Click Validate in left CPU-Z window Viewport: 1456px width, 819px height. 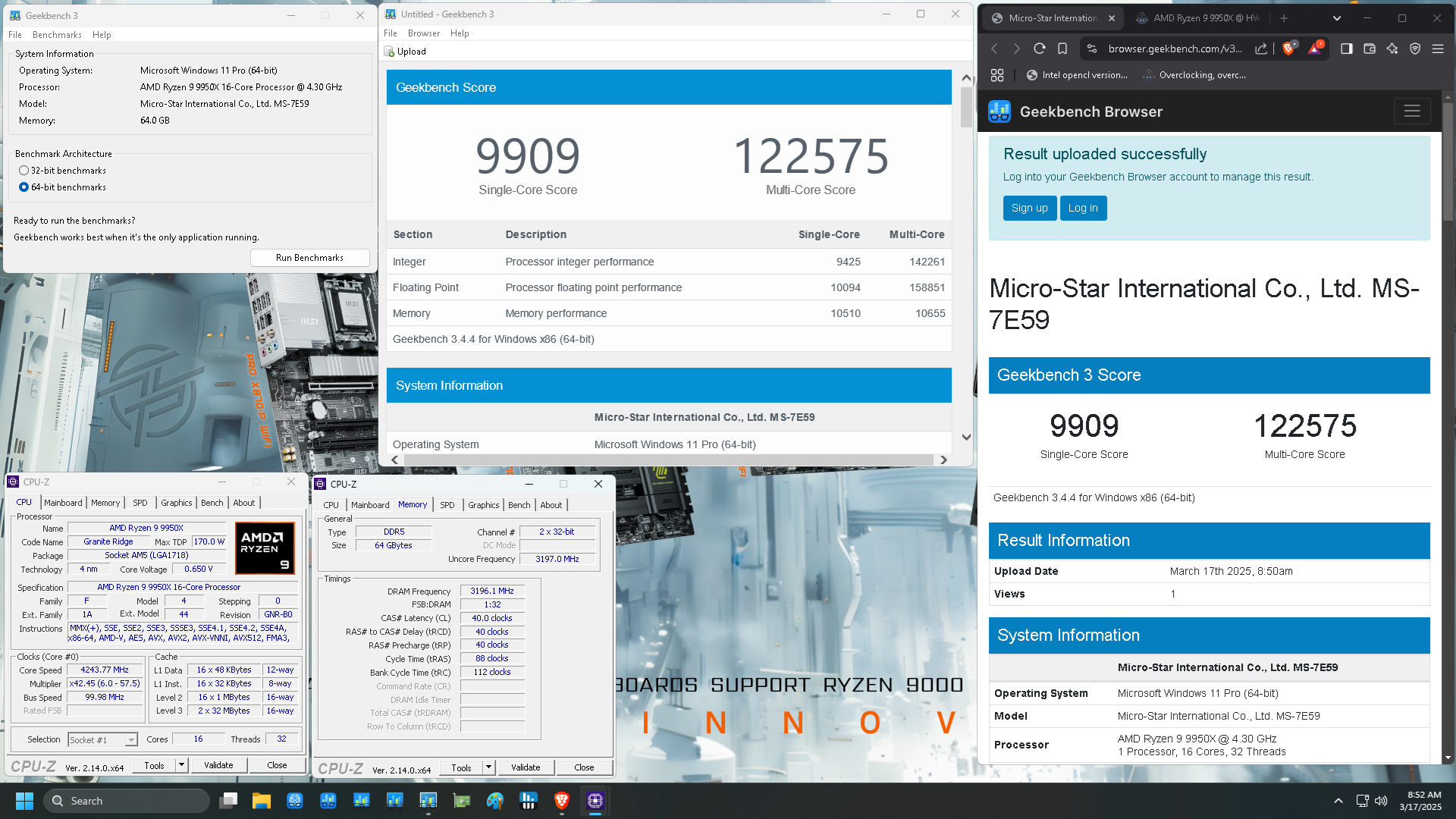click(218, 765)
